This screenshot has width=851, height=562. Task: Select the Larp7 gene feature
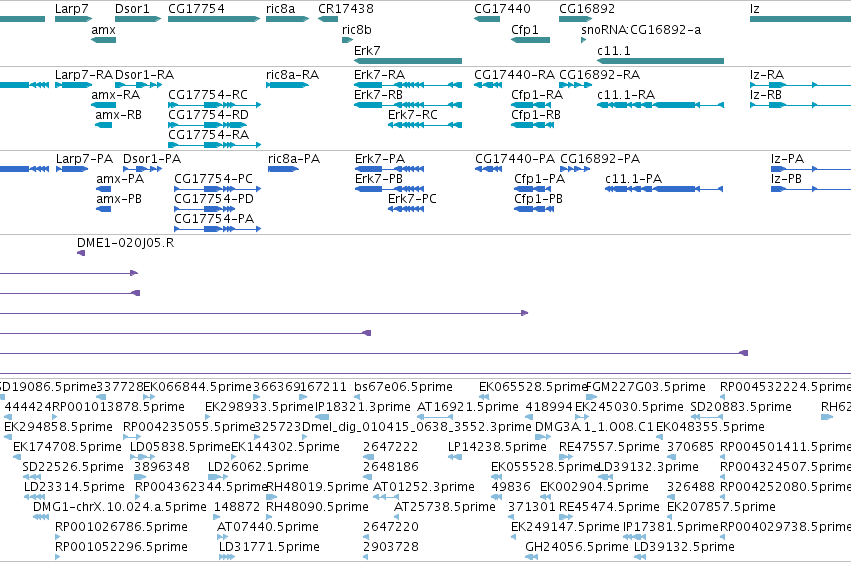73,19
